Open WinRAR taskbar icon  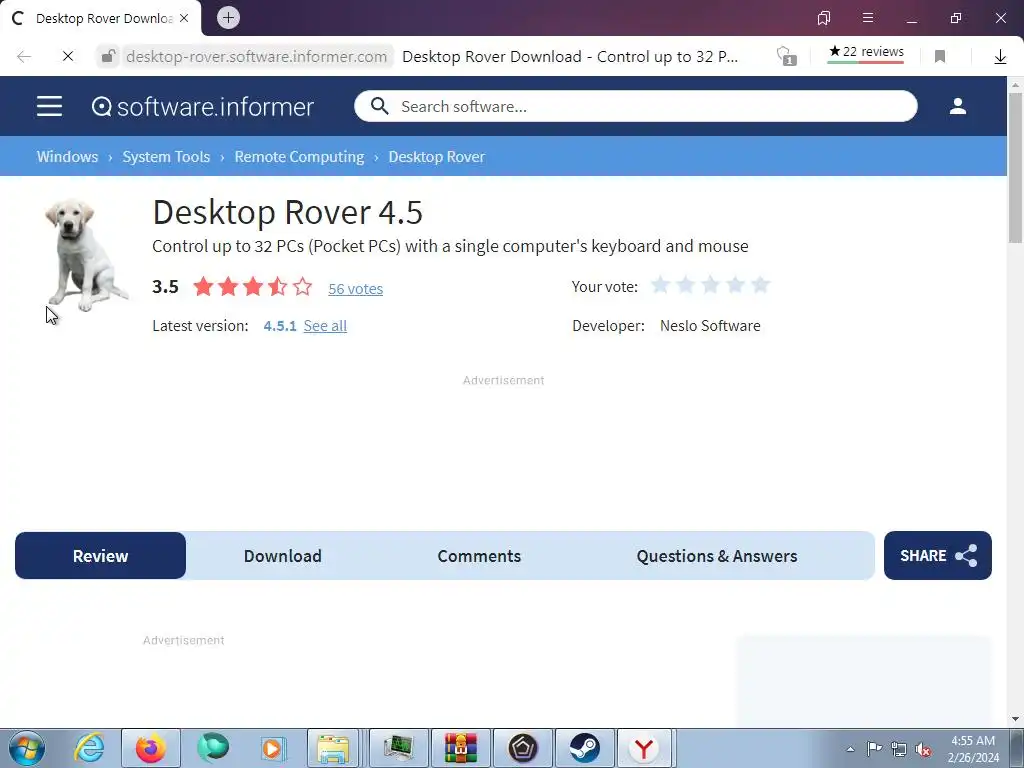(461, 748)
